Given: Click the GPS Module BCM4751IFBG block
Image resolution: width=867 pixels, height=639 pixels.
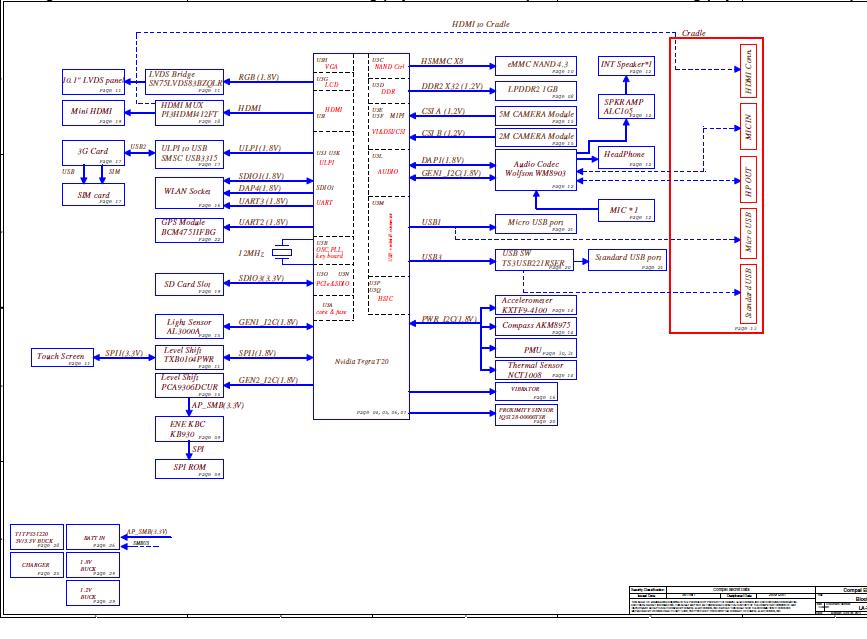Looking at the screenshot, I should (x=189, y=230).
